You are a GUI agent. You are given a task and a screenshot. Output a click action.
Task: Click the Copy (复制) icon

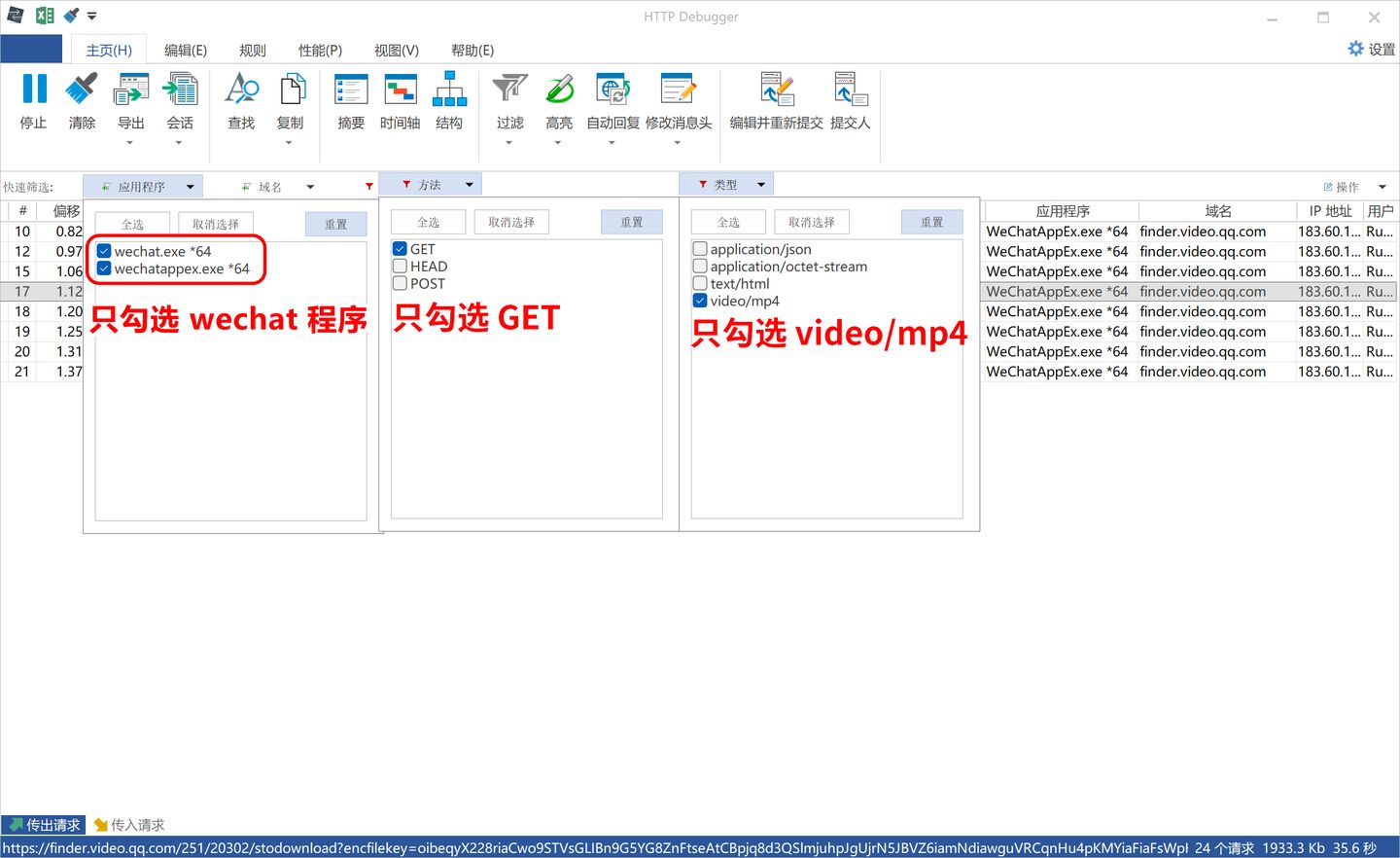click(x=291, y=89)
